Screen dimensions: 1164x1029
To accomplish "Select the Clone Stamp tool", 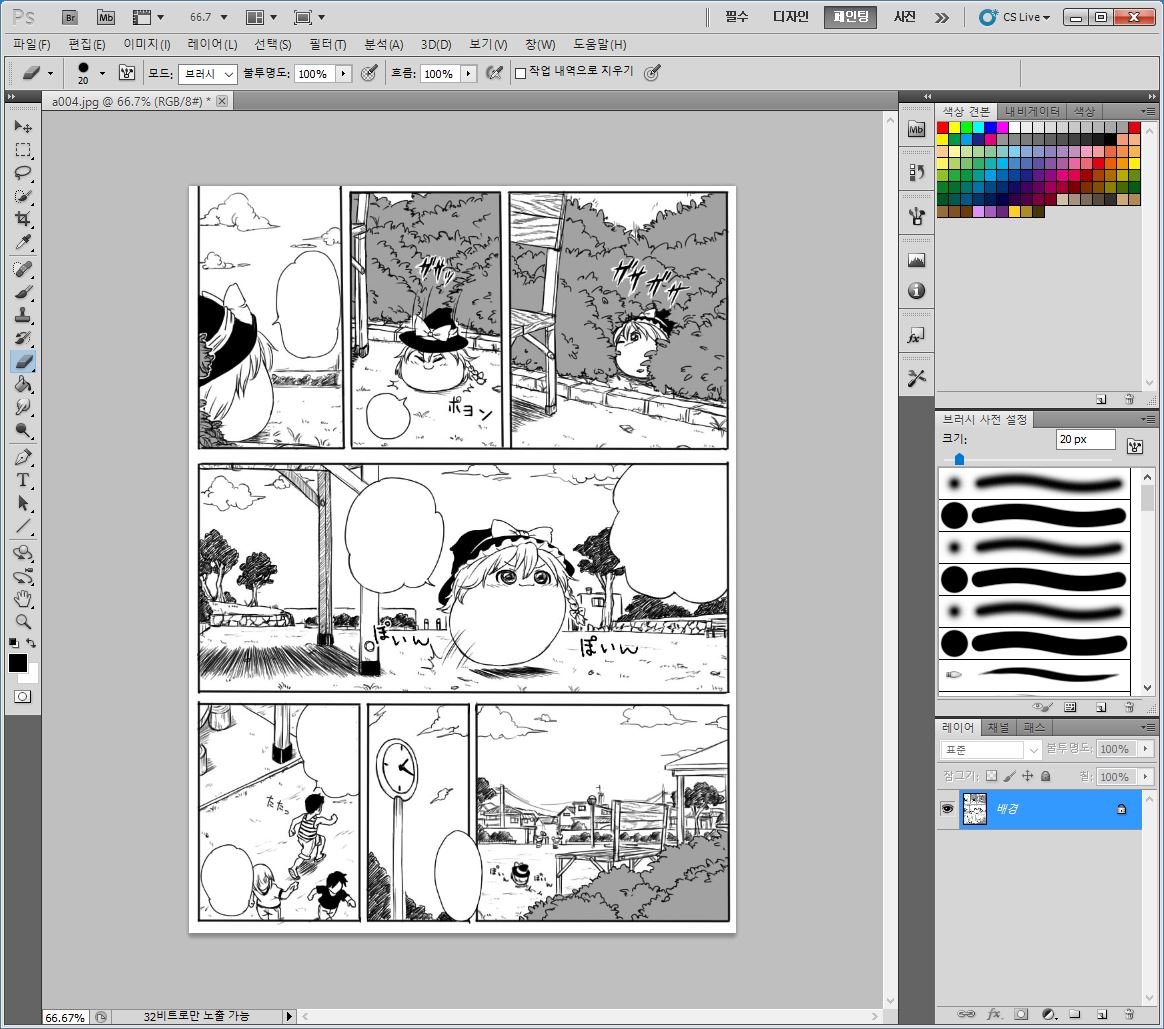I will pyautogui.click(x=23, y=315).
